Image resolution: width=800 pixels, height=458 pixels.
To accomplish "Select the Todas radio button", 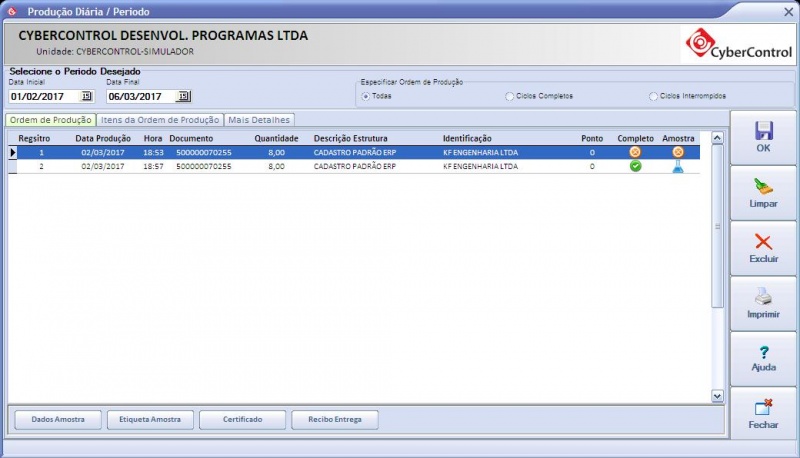I will tap(365, 96).
